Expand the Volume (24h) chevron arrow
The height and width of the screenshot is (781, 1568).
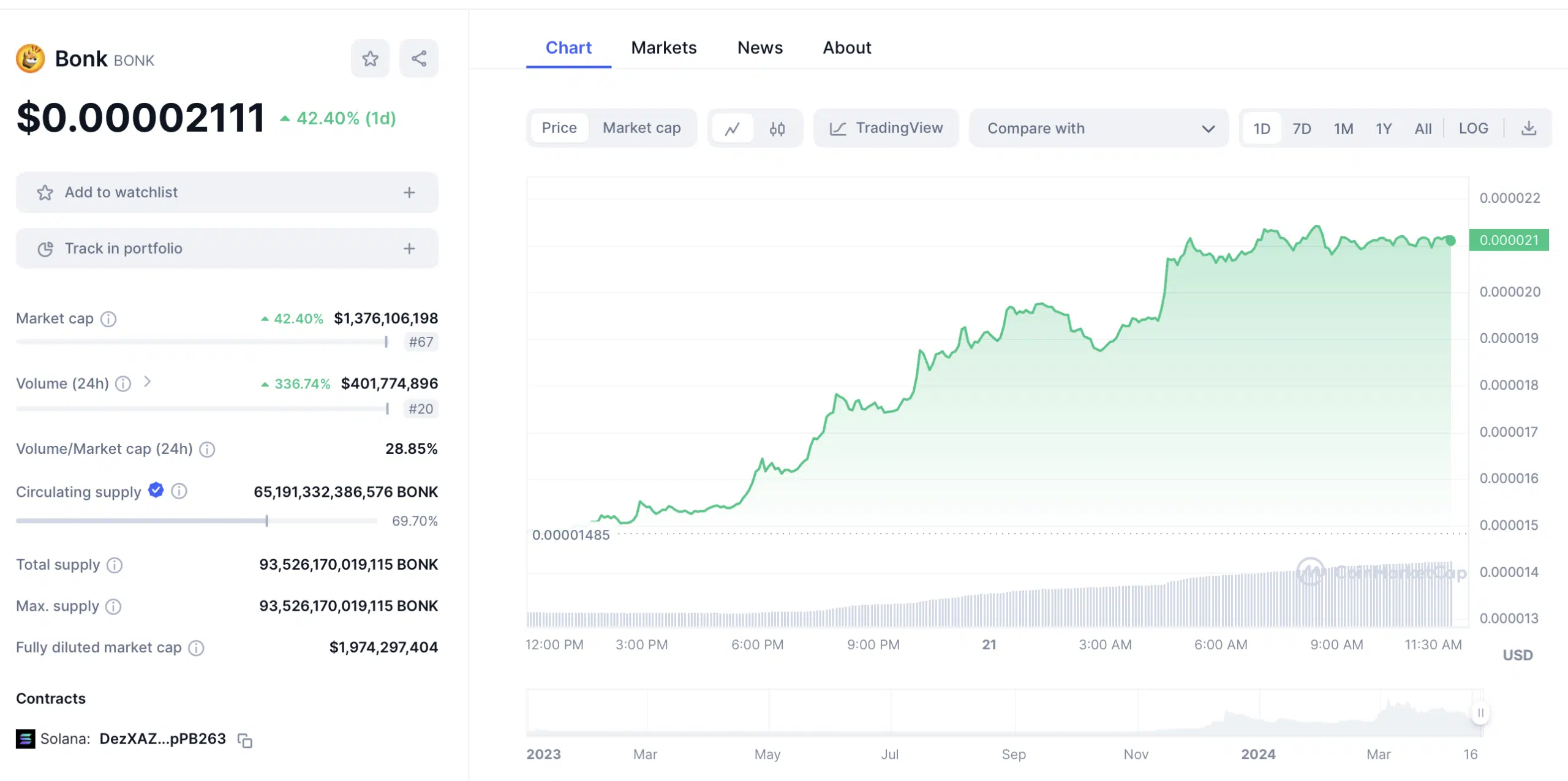click(147, 382)
